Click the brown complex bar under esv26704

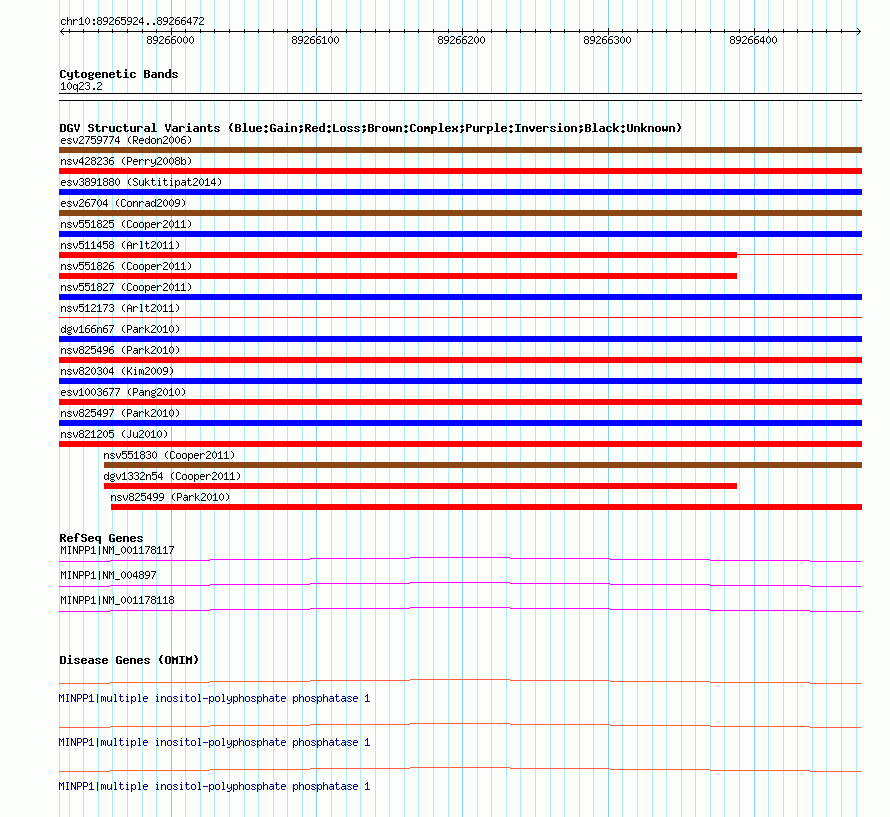pos(460,213)
